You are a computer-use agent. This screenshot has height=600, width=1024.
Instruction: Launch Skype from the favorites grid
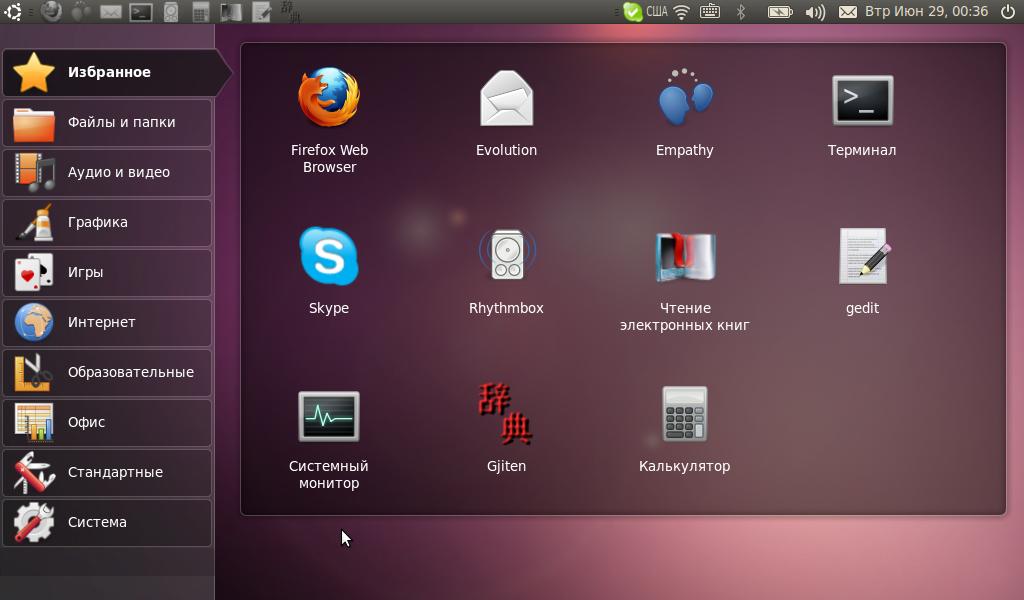point(329,257)
